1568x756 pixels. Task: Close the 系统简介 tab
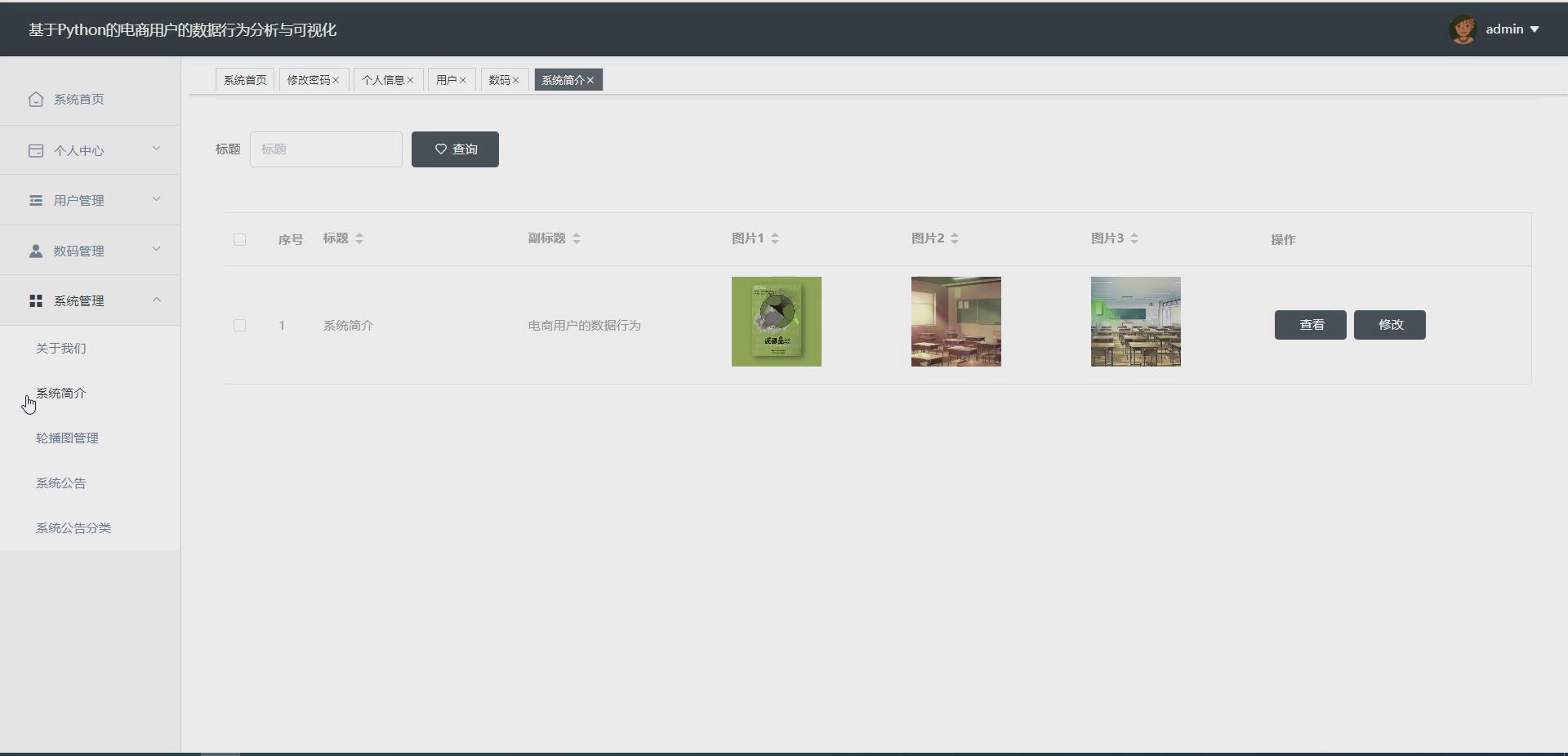pos(590,80)
